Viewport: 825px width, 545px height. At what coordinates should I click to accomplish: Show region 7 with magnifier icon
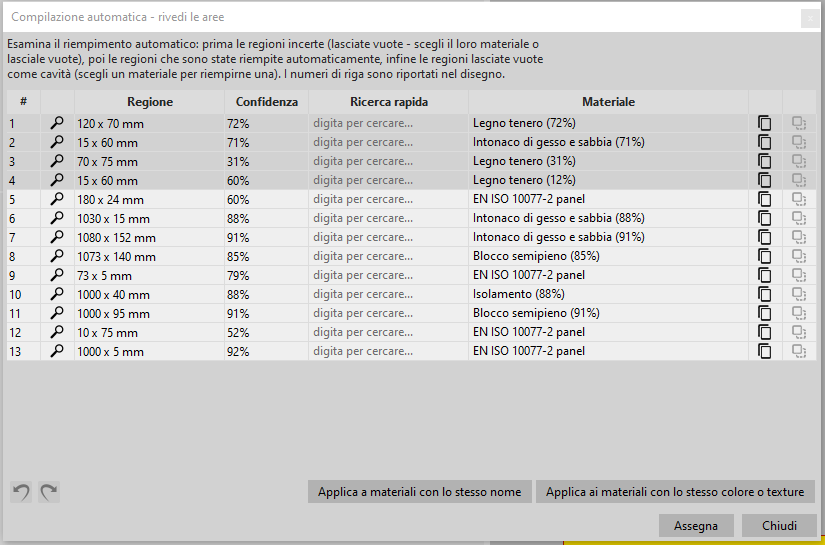tap(57, 237)
